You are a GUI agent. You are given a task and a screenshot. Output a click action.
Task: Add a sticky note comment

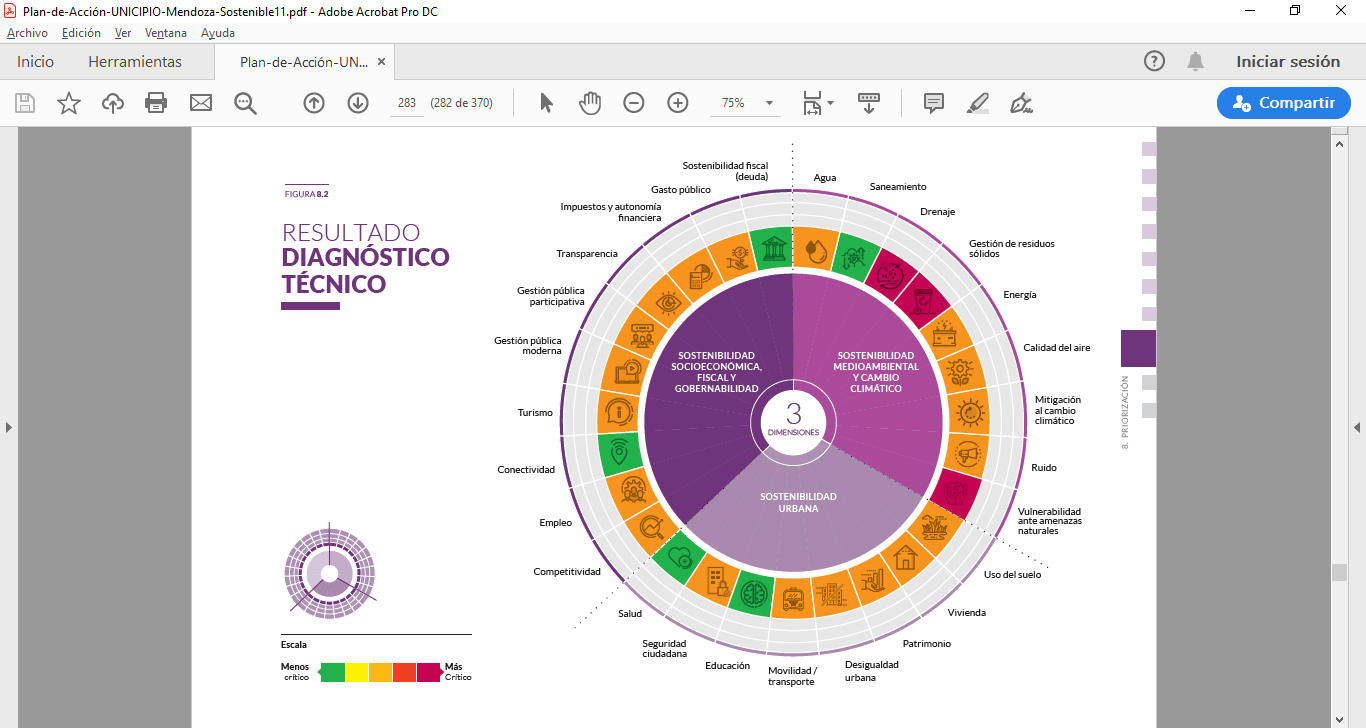(x=934, y=102)
